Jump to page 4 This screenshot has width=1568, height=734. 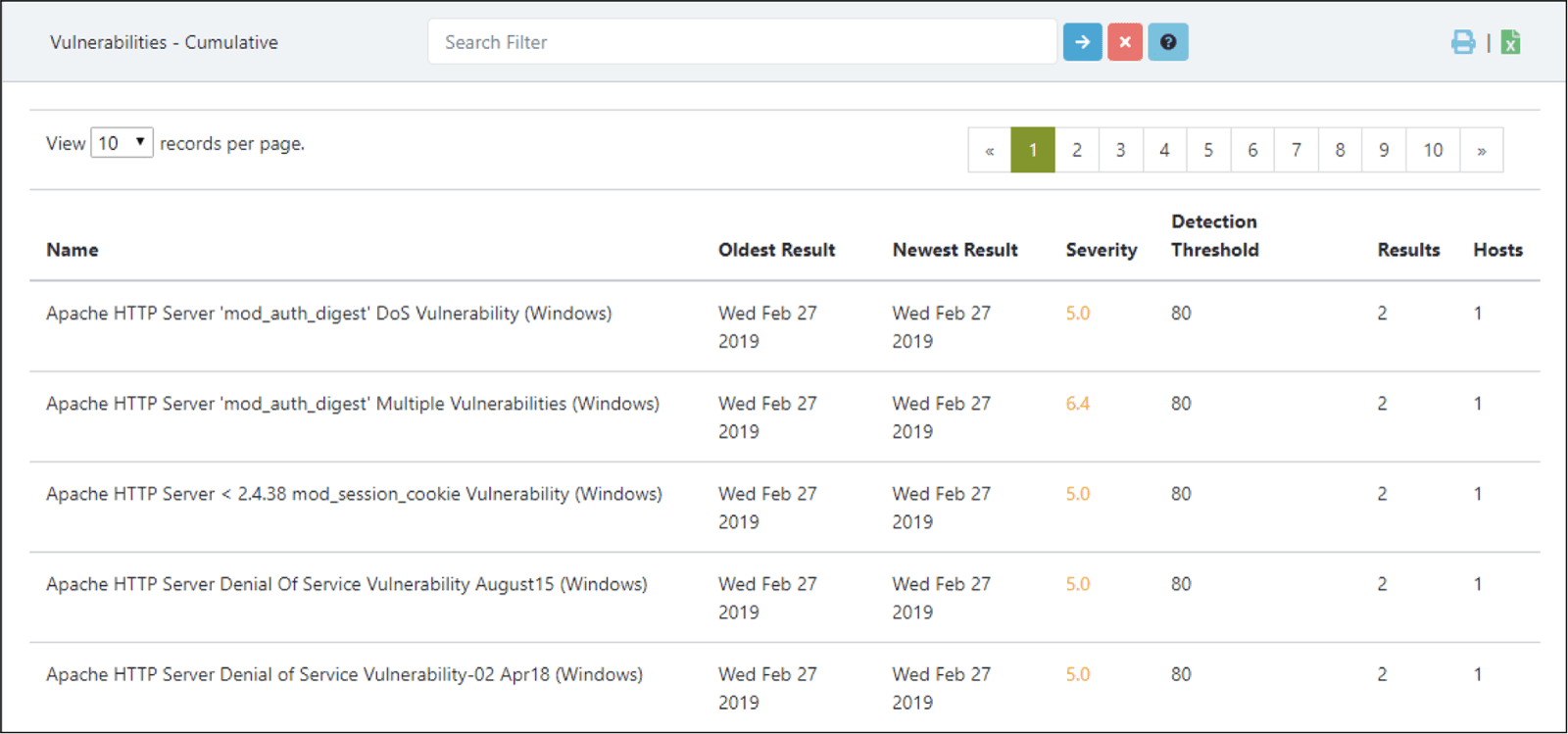pos(1164,150)
